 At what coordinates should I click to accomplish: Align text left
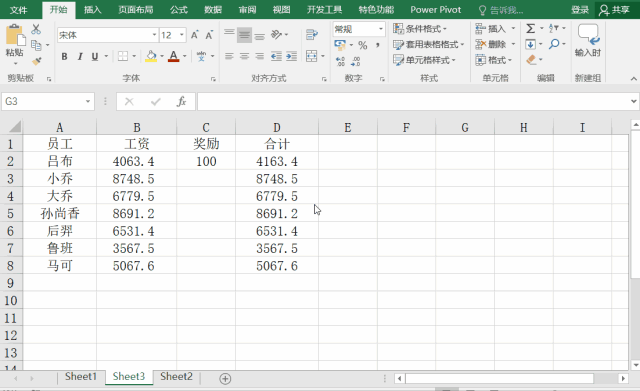tap(229, 56)
